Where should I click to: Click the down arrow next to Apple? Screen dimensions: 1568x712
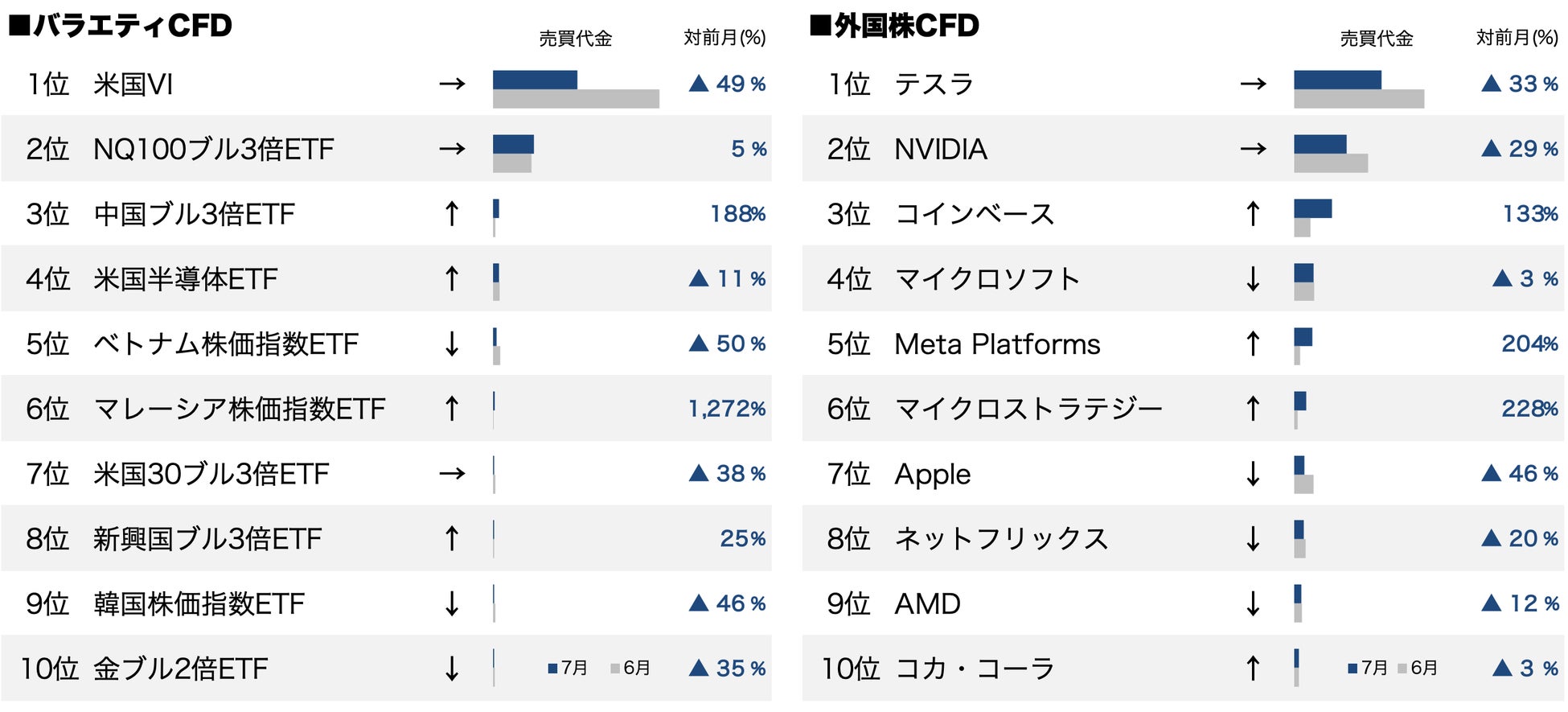click(1253, 474)
